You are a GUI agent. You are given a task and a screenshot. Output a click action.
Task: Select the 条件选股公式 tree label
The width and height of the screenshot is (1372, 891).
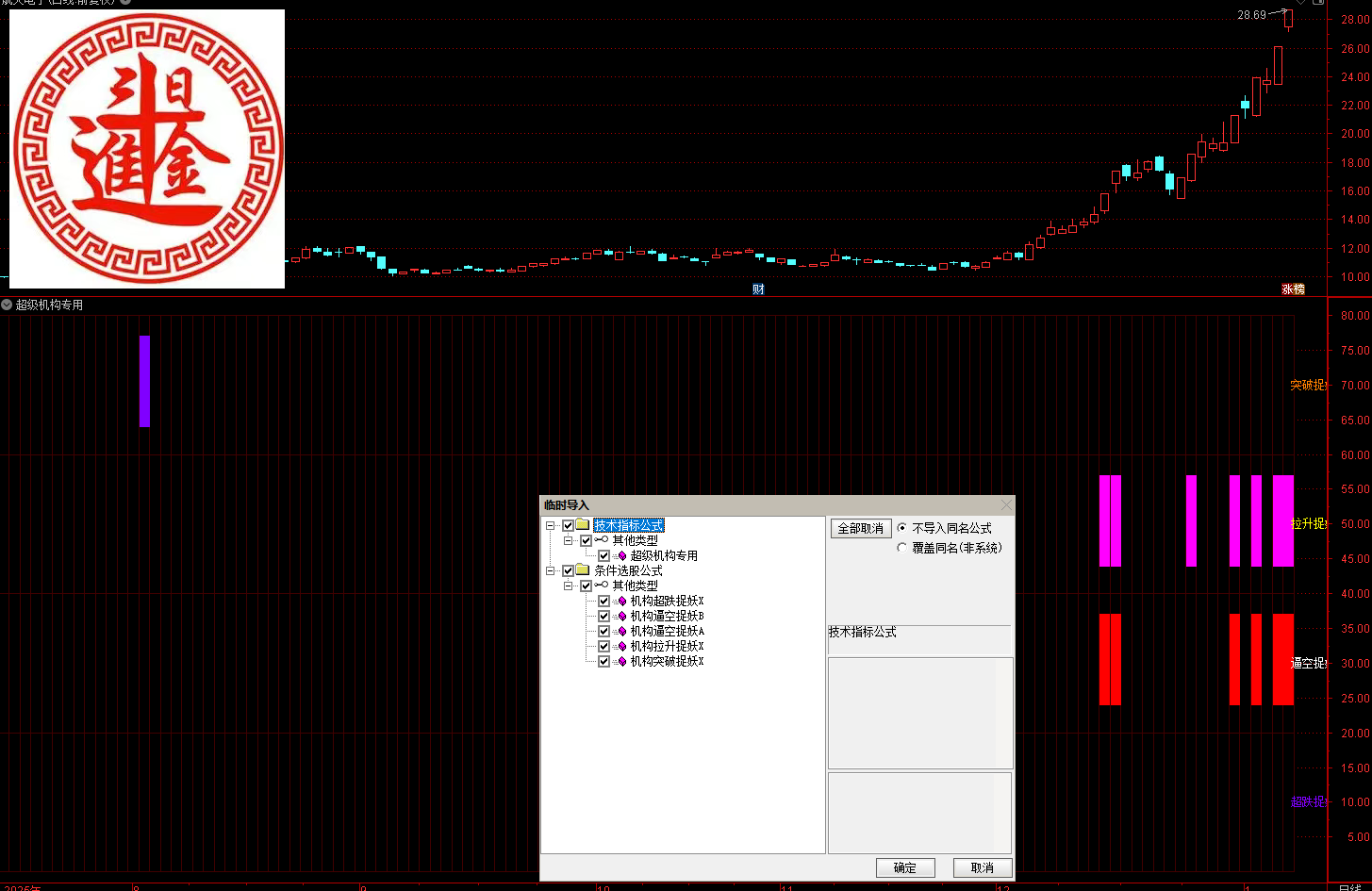coord(628,570)
